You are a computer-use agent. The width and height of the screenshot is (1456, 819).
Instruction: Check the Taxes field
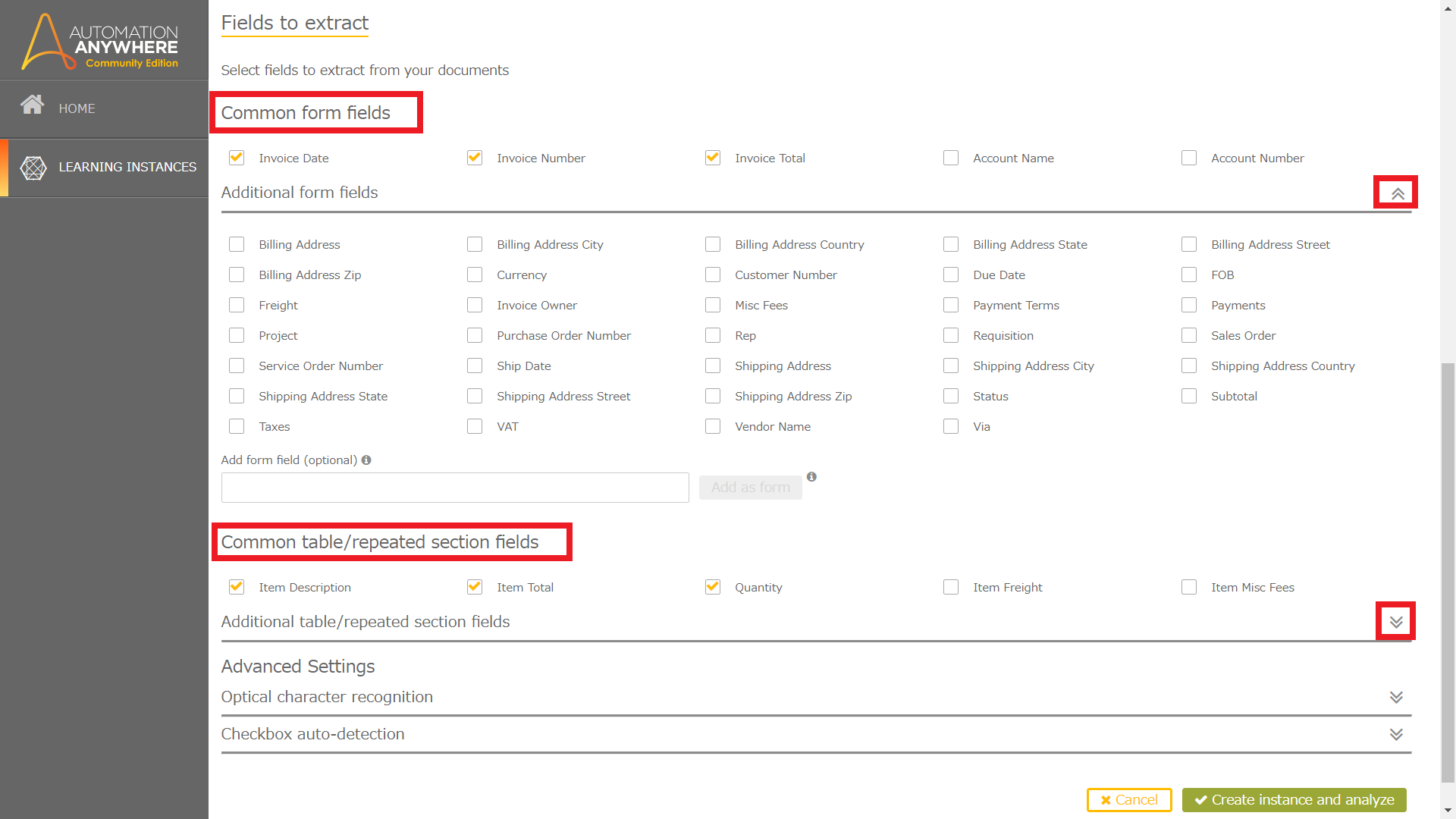coord(237,426)
